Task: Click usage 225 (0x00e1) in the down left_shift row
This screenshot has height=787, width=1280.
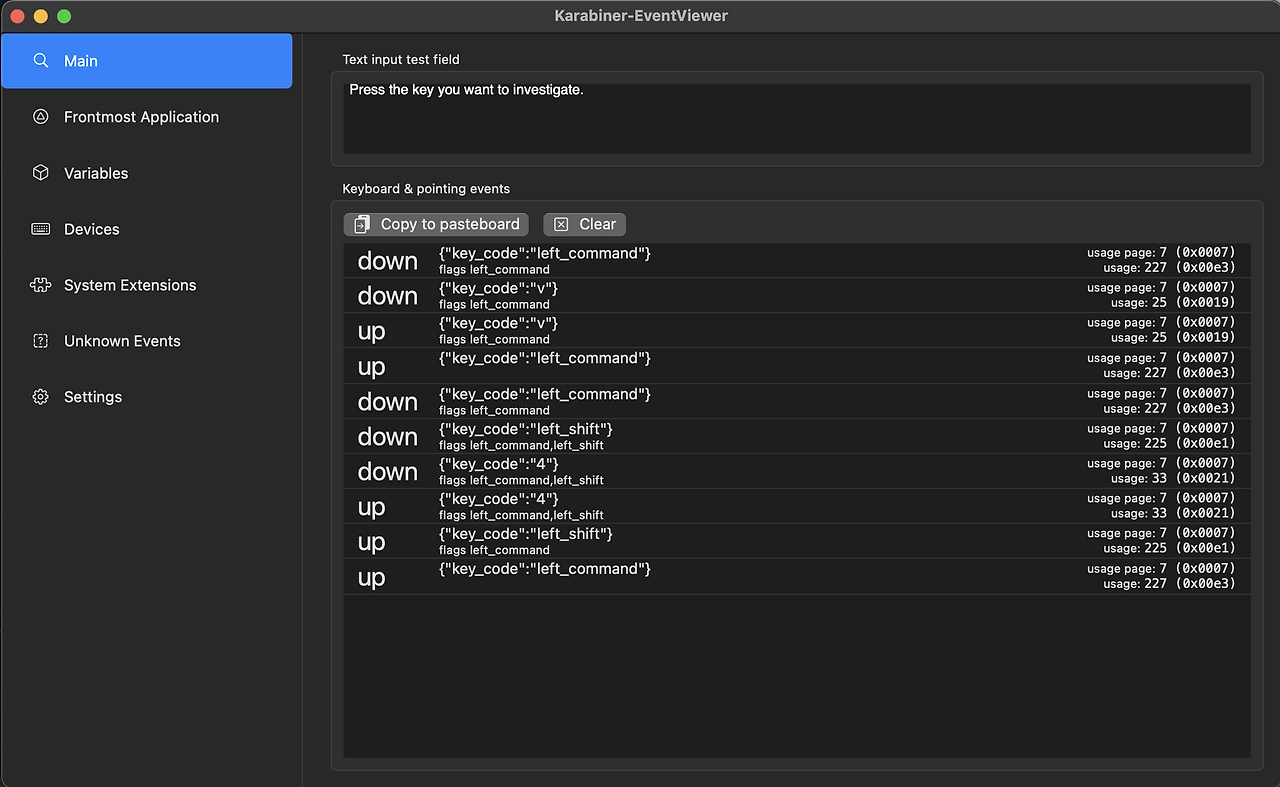Action: (1170, 443)
